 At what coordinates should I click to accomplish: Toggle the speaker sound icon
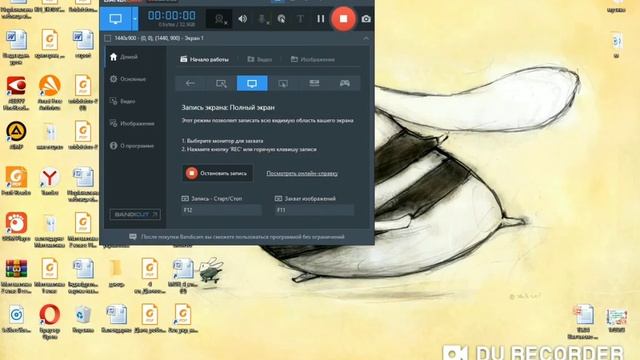tap(242, 19)
